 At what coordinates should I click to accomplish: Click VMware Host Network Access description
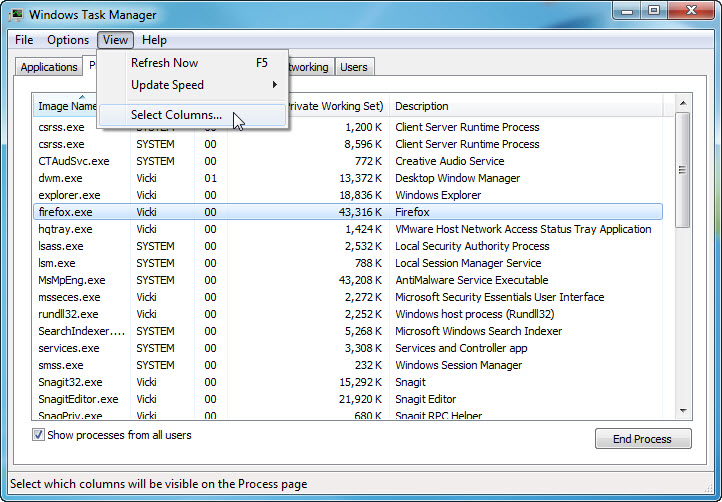coord(523,229)
